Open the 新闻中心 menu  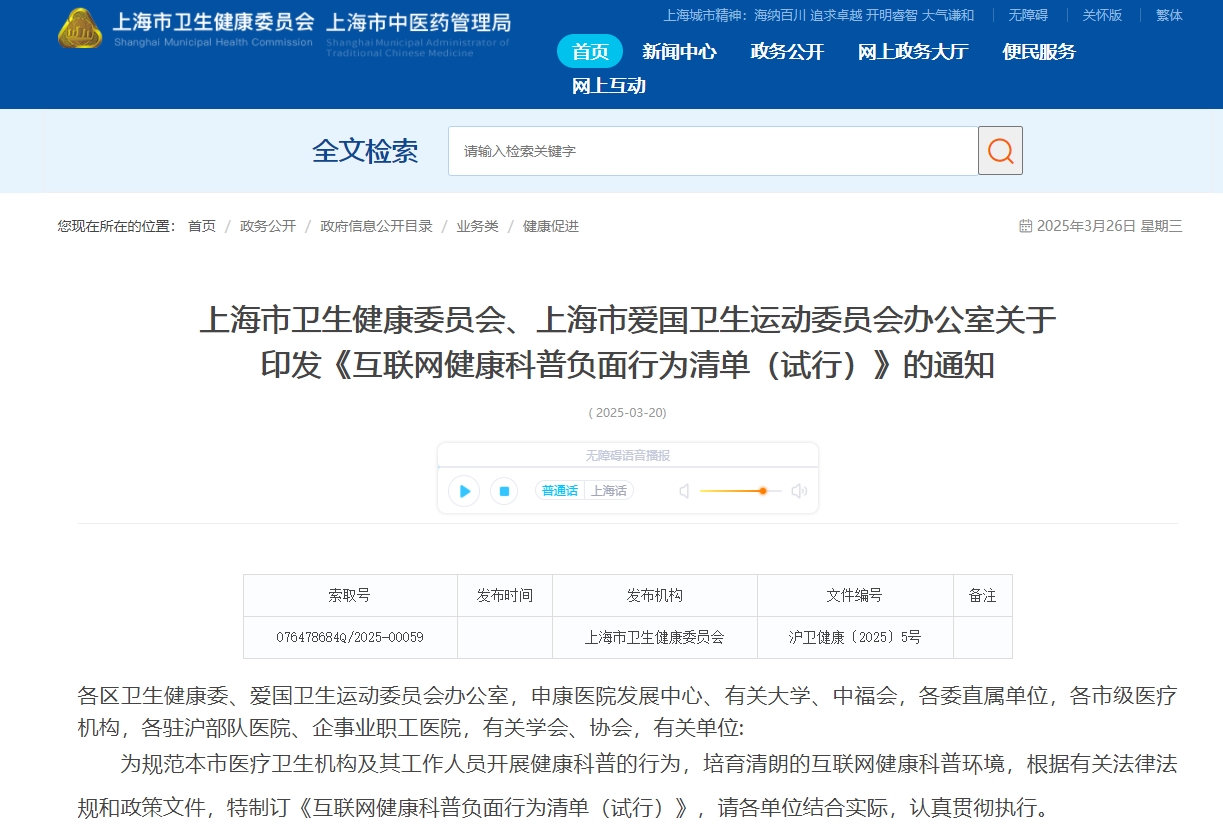click(679, 52)
